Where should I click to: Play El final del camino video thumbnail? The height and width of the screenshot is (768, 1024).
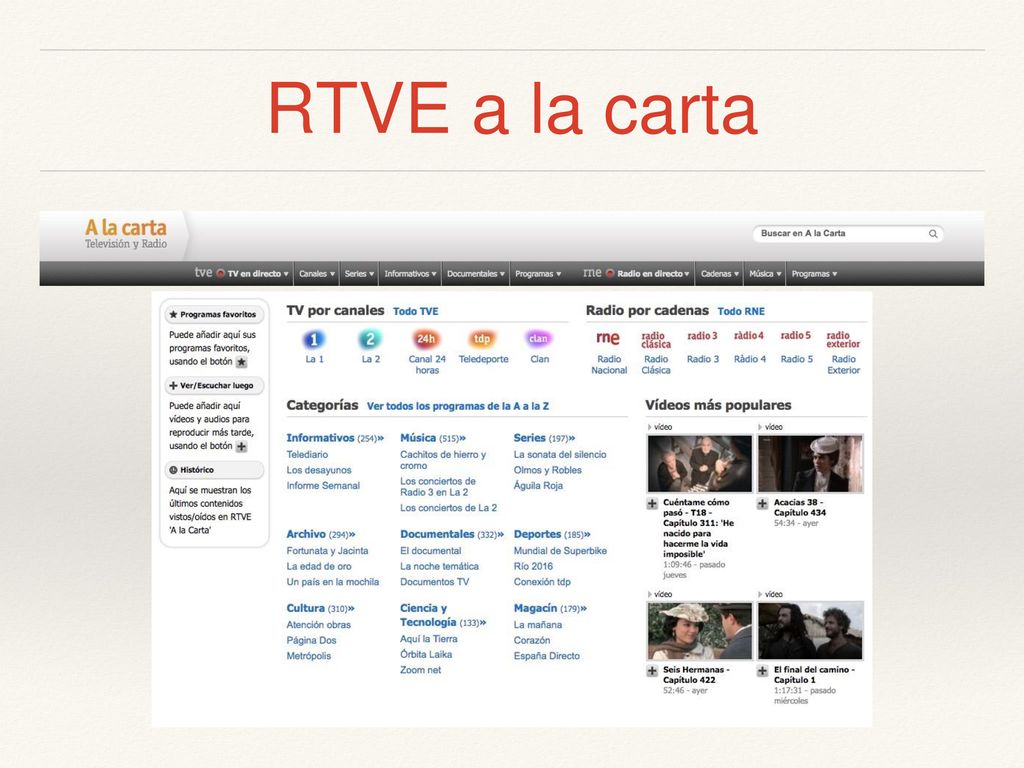click(810, 631)
